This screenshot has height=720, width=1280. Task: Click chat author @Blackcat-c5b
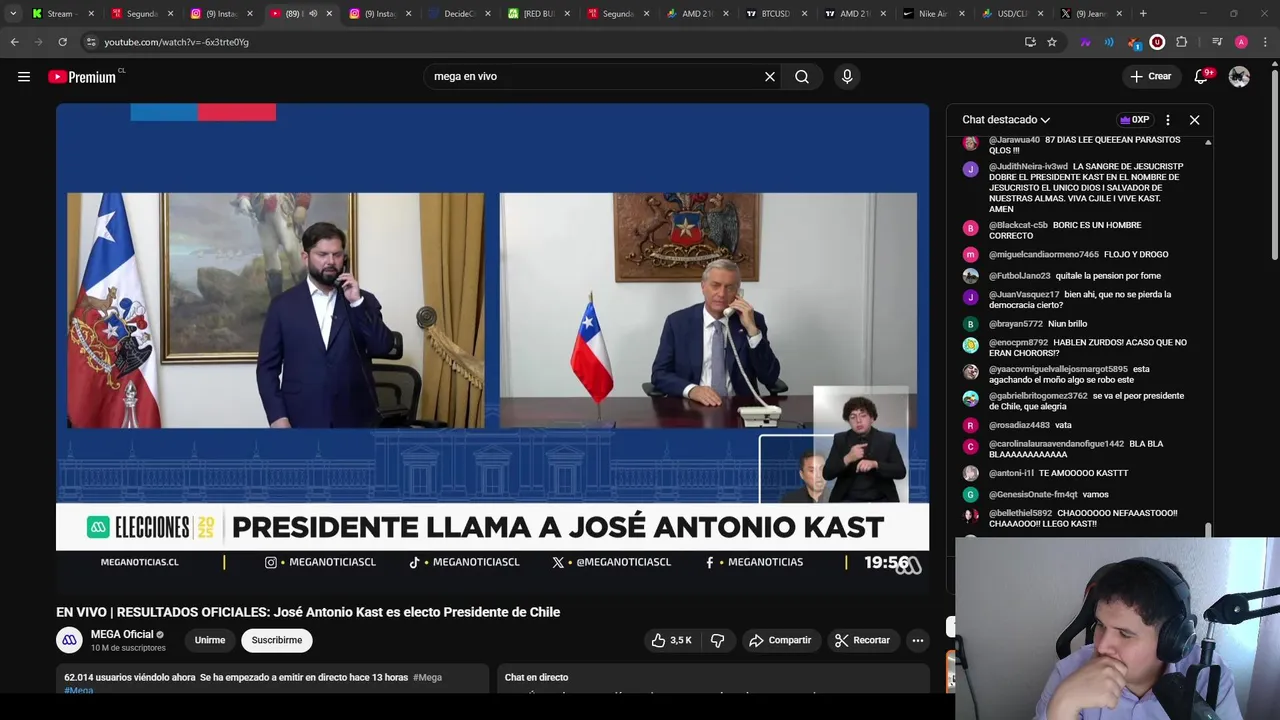tap(1018, 225)
